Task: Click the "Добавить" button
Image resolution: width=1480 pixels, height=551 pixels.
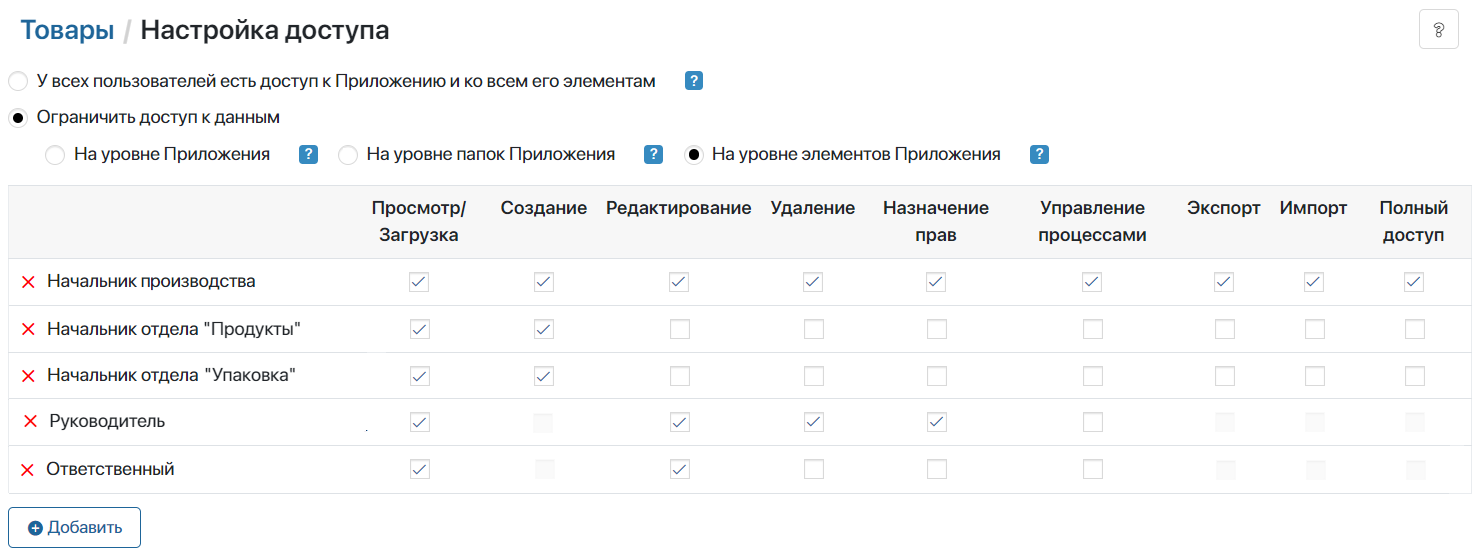Action: [75, 528]
